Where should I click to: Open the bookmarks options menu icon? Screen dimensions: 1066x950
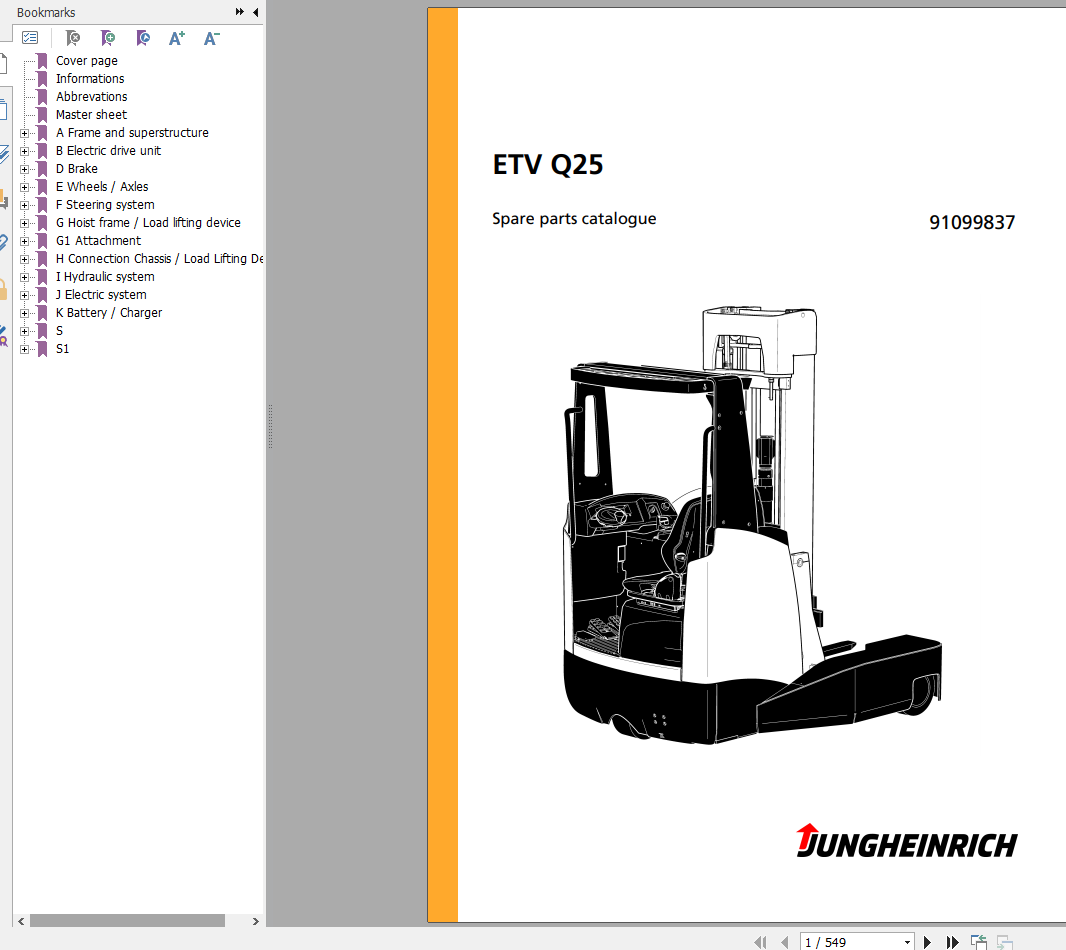pos(30,38)
